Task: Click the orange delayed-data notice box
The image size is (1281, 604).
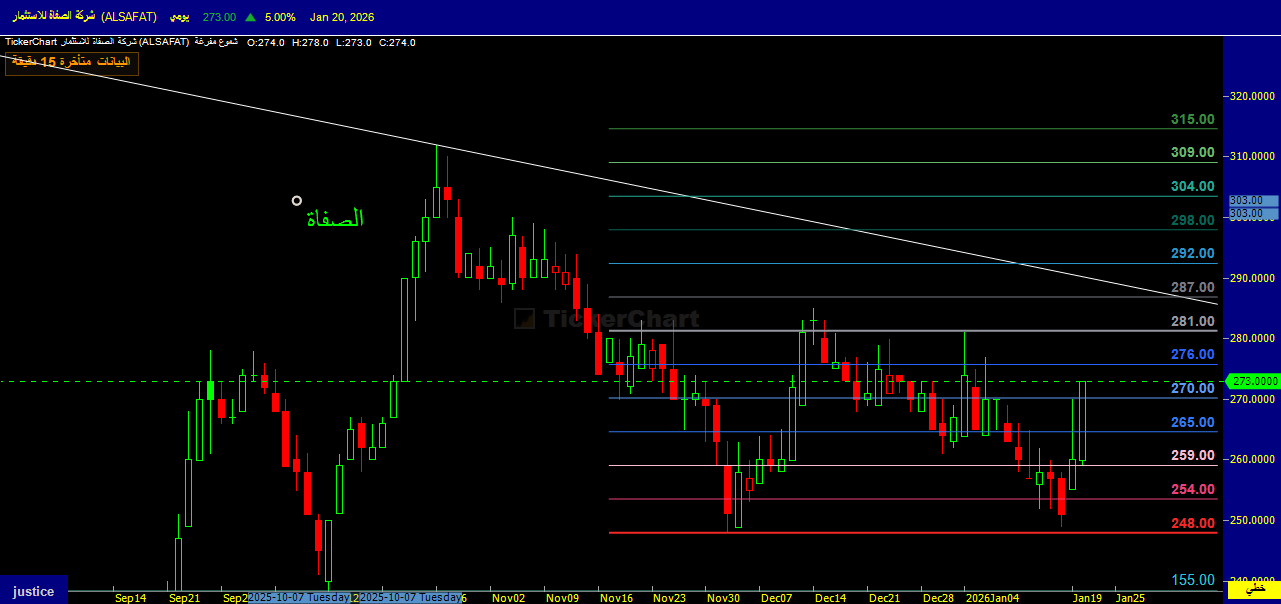Action: pyautogui.click(x=71, y=63)
